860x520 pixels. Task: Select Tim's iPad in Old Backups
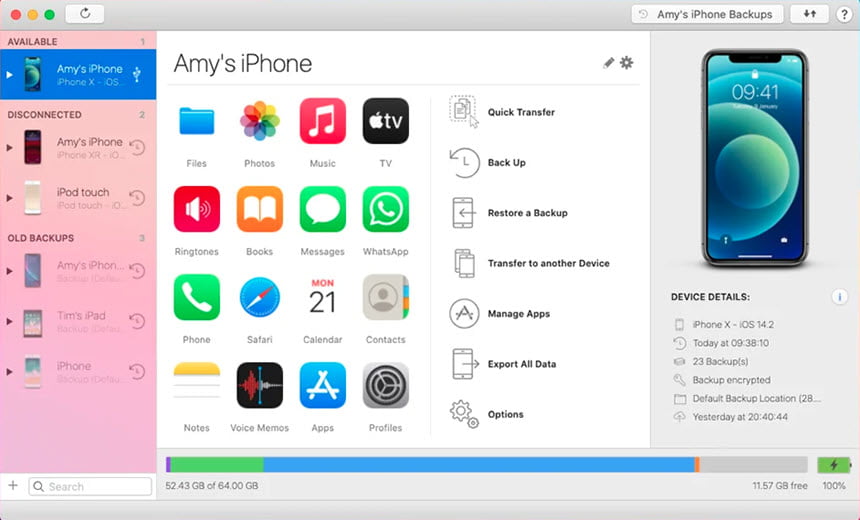[x=78, y=321]
